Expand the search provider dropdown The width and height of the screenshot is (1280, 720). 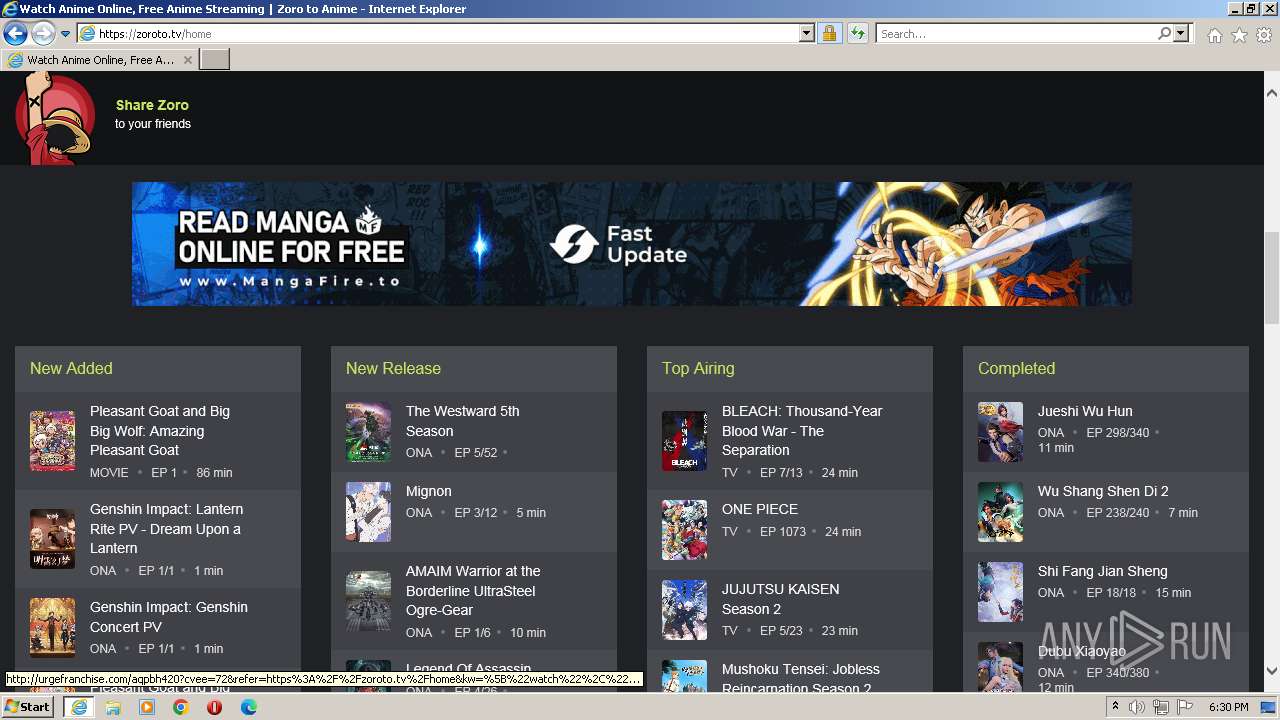pos(1181,34)
